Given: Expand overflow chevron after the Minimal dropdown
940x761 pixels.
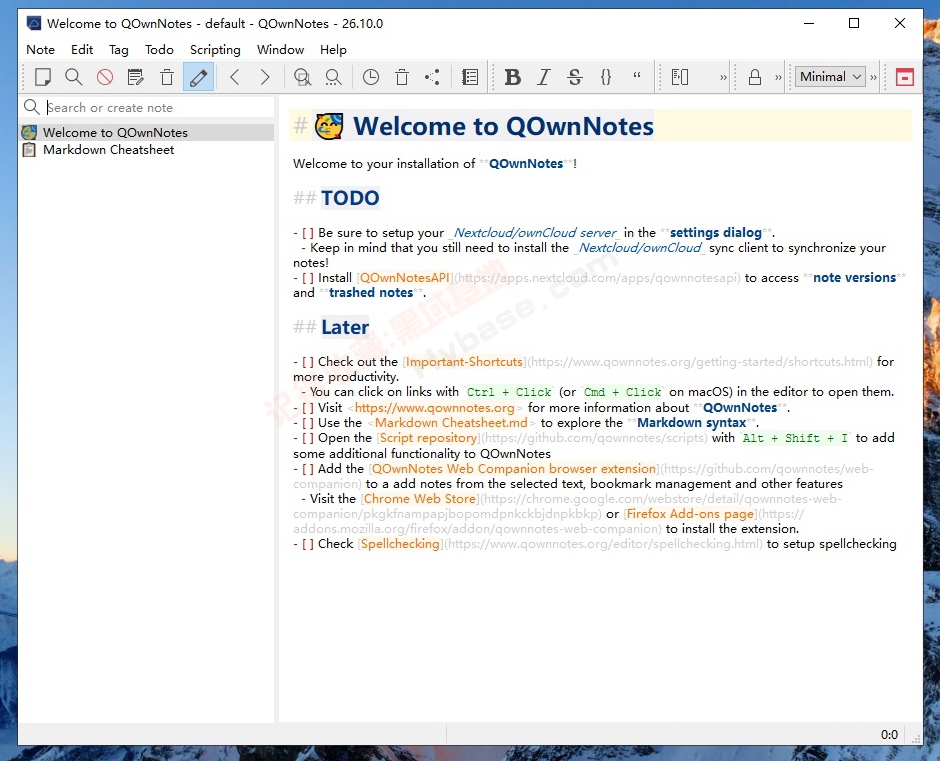Looking at the screenshot, I should (x=873, y=77).
